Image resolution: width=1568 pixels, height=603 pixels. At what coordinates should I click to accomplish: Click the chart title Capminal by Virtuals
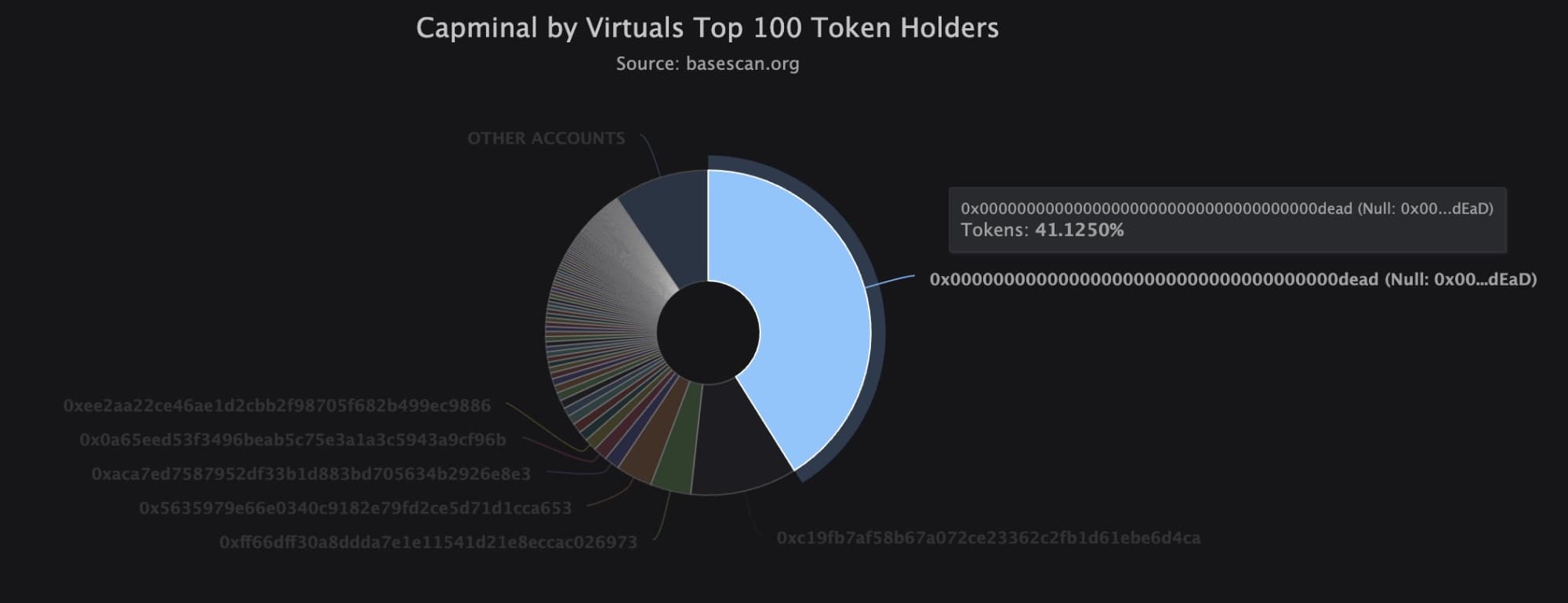(x=707, y=28)
